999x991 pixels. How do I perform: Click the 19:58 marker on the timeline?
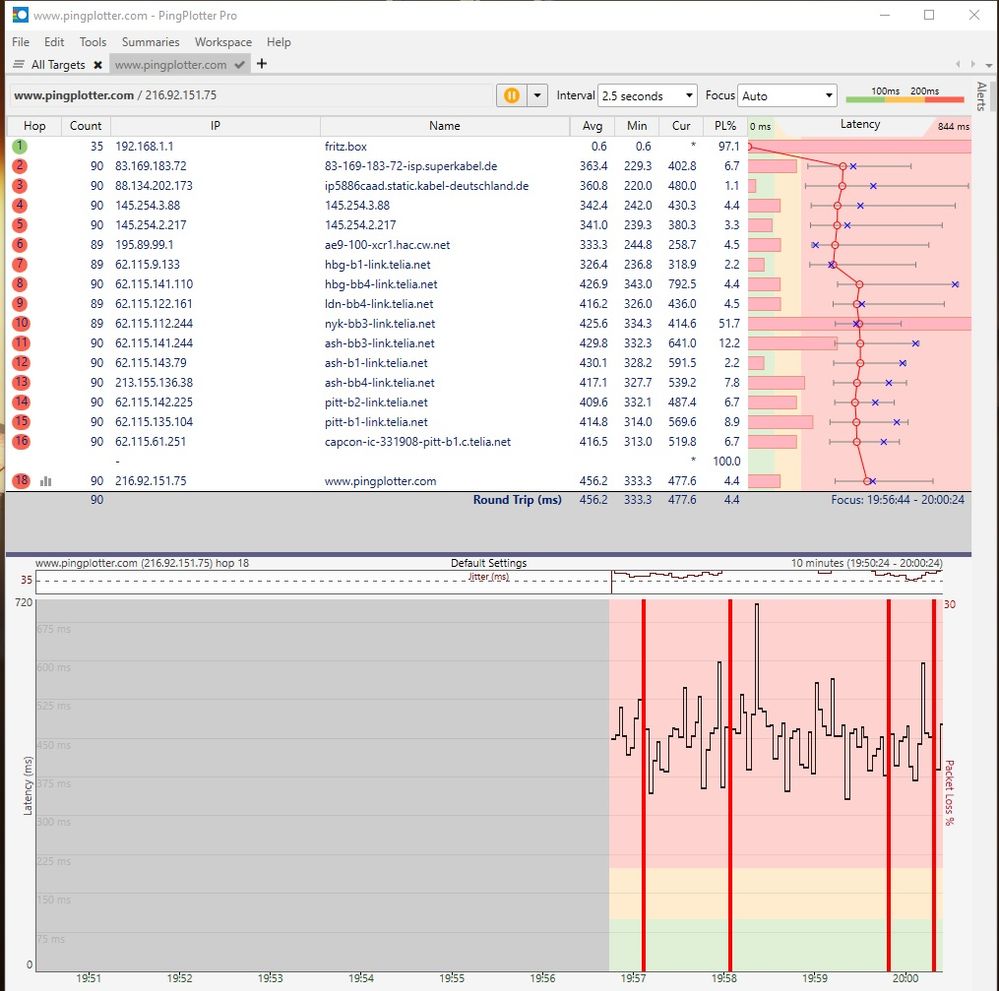724,978
